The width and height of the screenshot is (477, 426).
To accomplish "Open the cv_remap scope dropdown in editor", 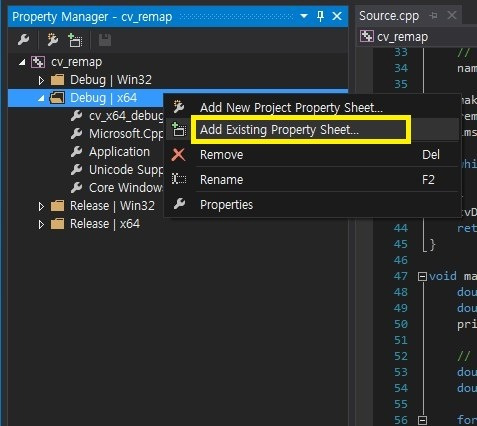I will [x=418, y=37].
